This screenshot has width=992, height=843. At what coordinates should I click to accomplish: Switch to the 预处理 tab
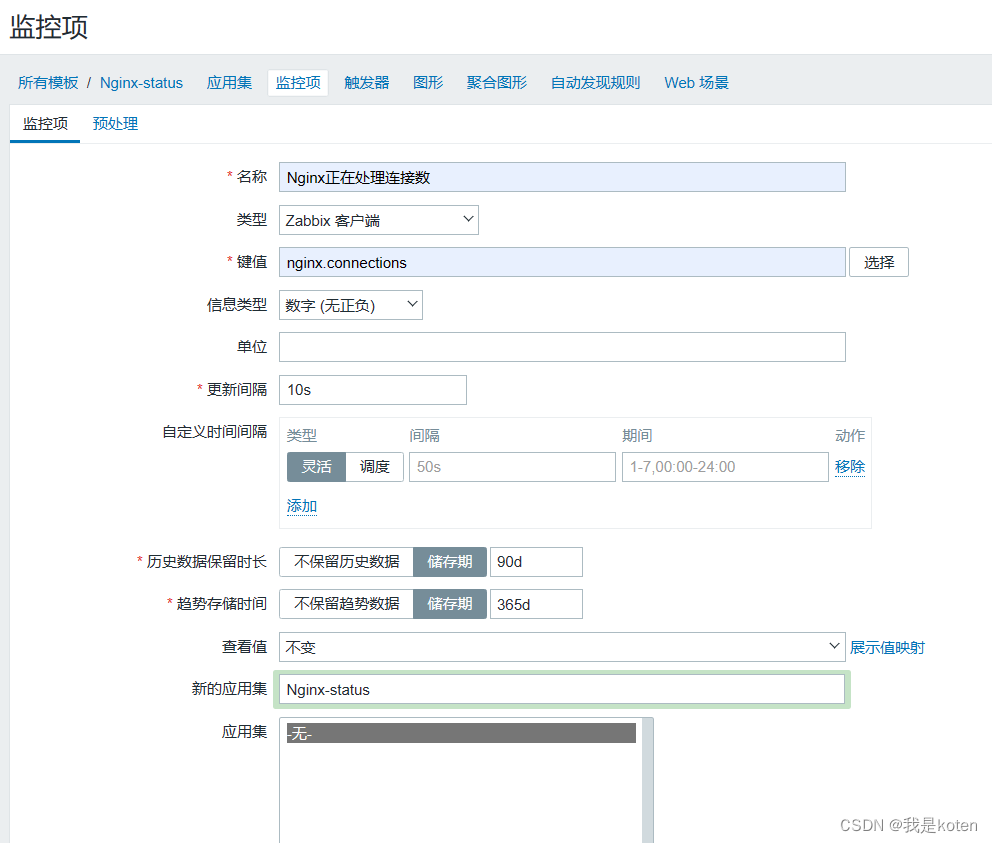point(115,124)
